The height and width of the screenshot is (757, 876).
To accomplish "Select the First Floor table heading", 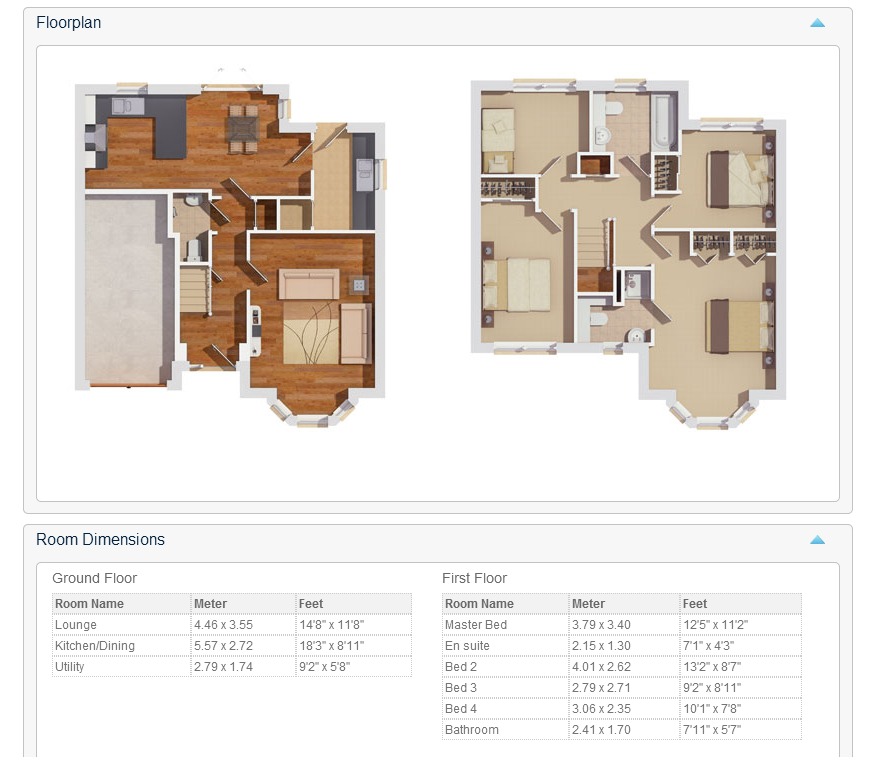I will (474, 578).
